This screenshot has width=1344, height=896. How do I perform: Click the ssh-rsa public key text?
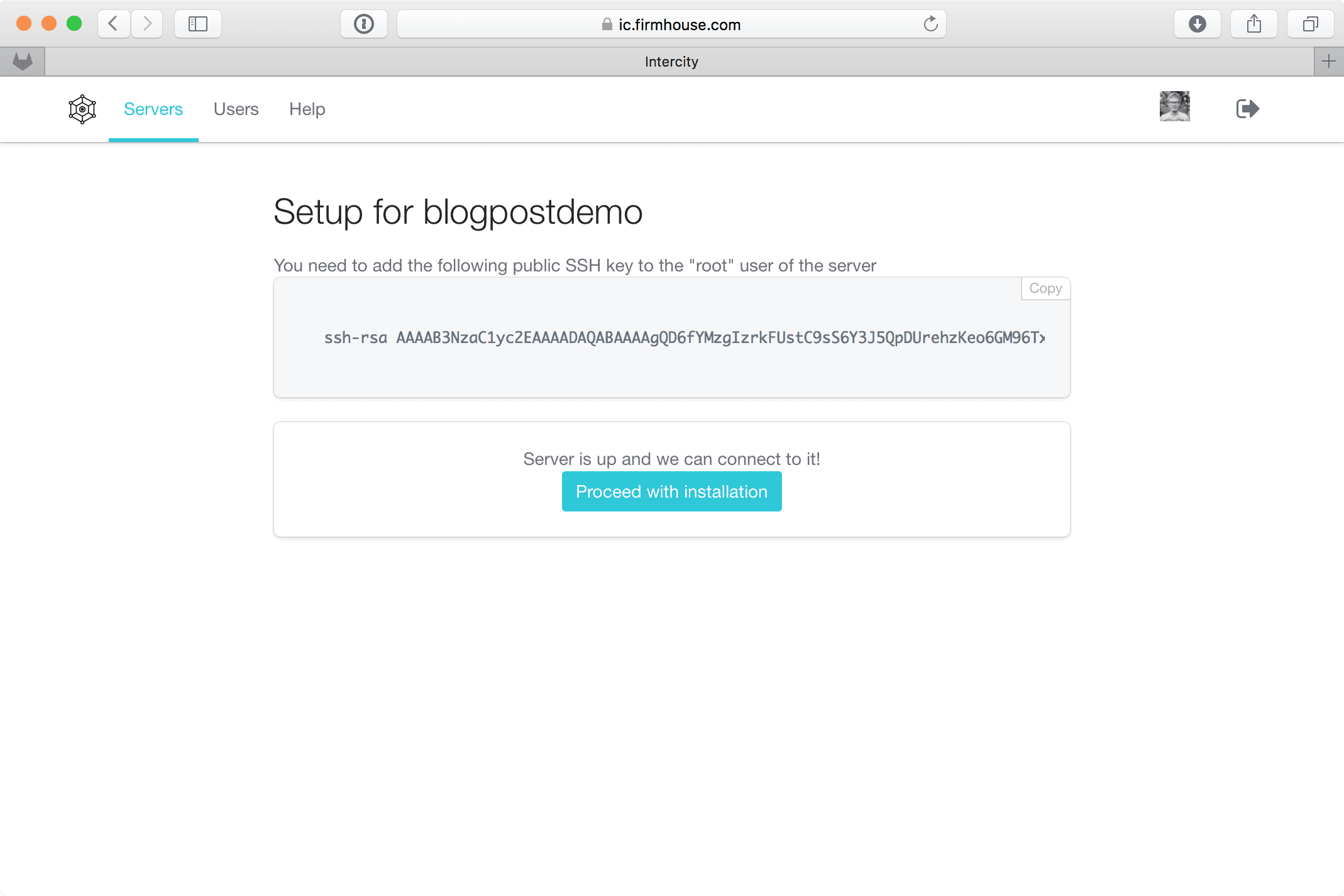point(684,338)
